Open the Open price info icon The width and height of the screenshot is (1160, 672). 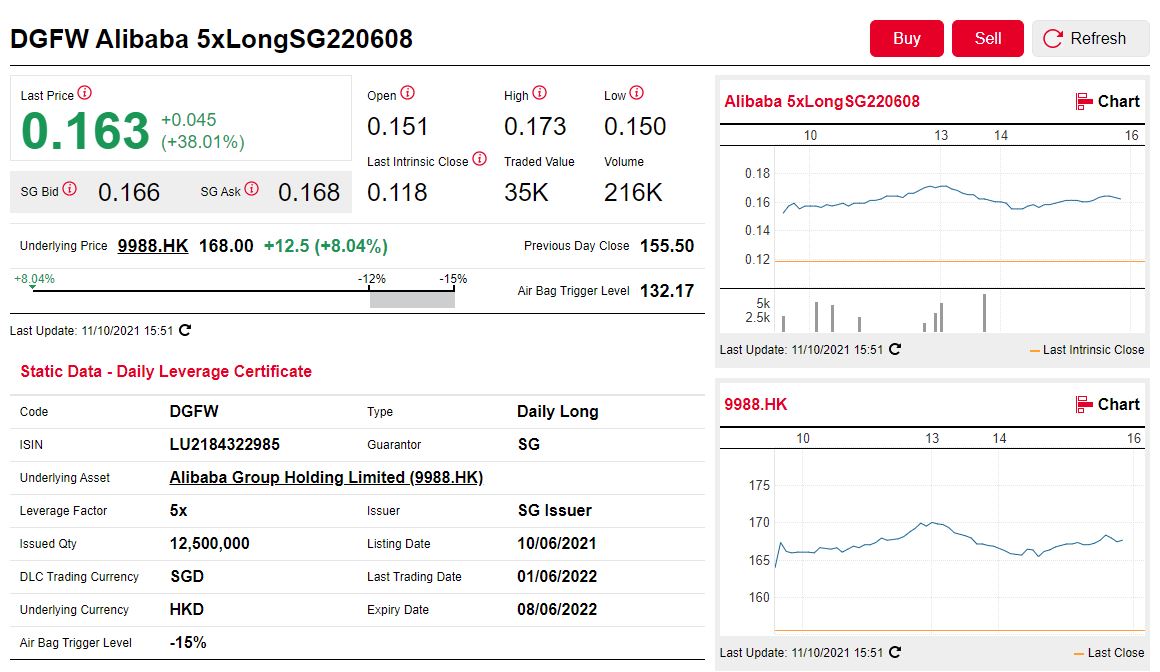408,93
